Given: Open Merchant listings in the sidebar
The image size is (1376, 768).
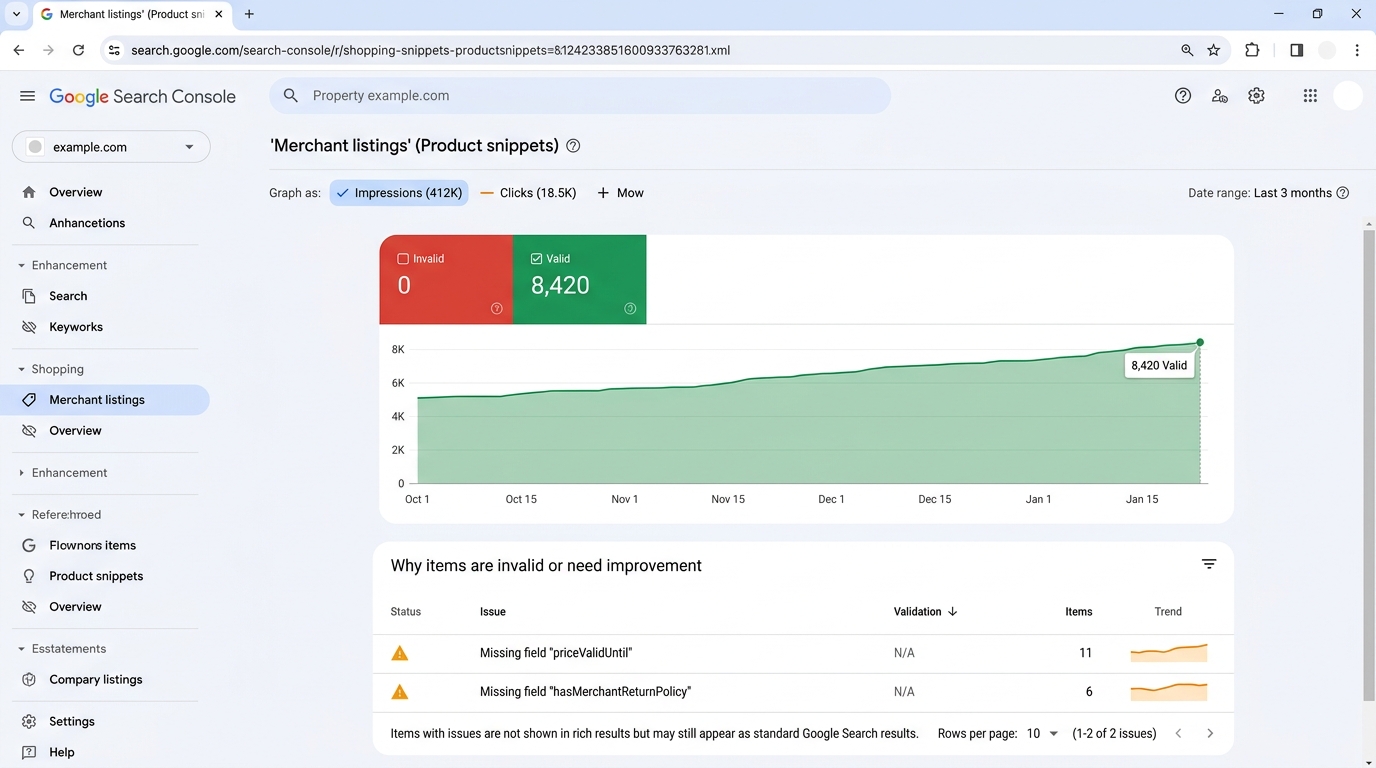Looking at the screenshot, I should click(x=105, y=400).
